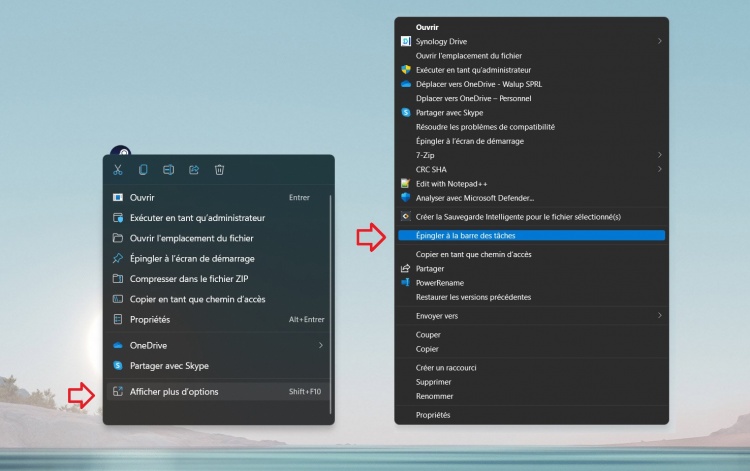Click the Synology Drive icon
This screenshot has width=750, height=471.
[x=406, y=42]
